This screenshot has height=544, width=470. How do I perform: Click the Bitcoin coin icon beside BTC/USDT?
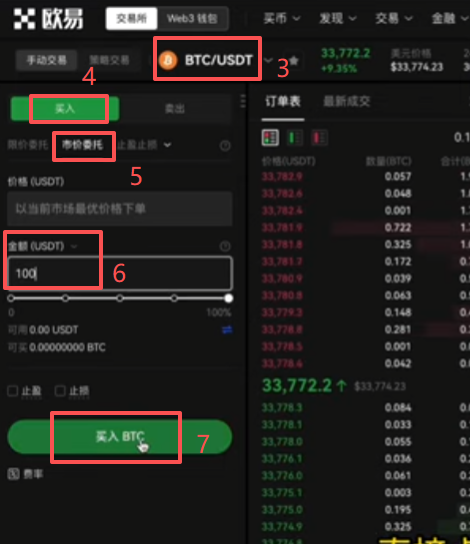point(168,60)
